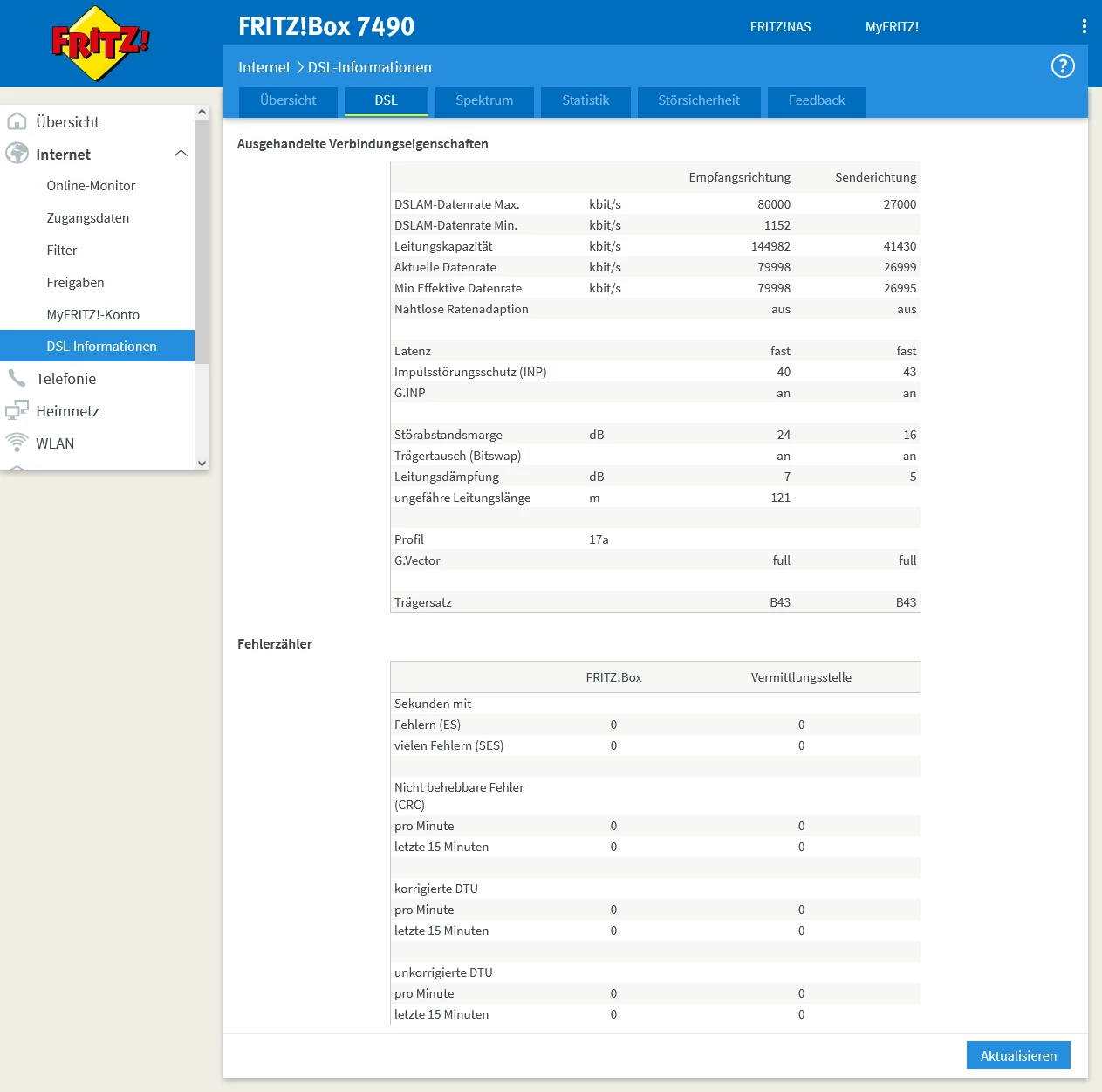Click the Impulsstörungsschutz (INP) value 43
1102x1092 pixels.
[909, 372]
